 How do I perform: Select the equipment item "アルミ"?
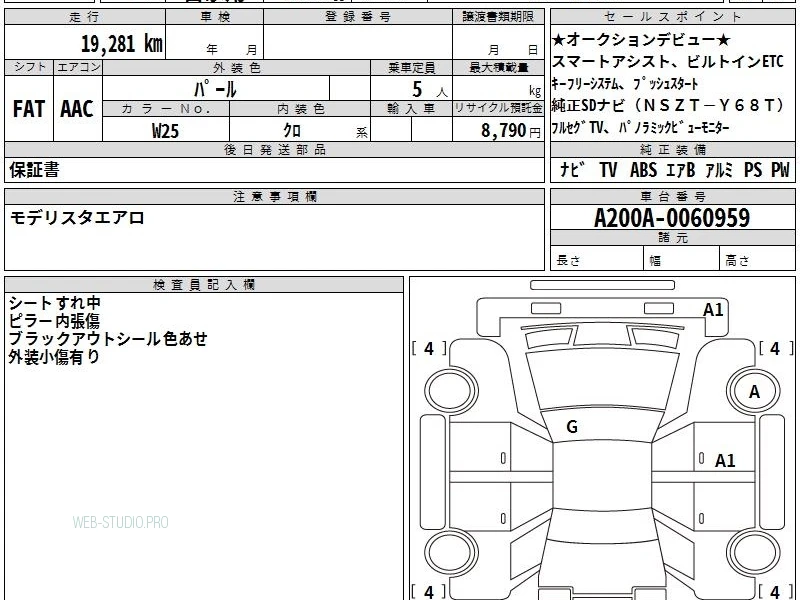pos(719,169)
